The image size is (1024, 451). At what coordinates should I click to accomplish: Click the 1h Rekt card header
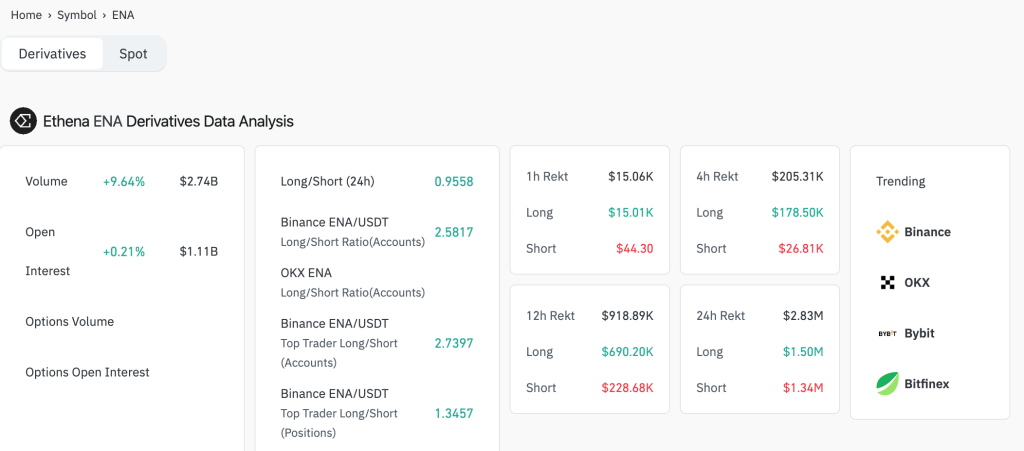point(547,176)
